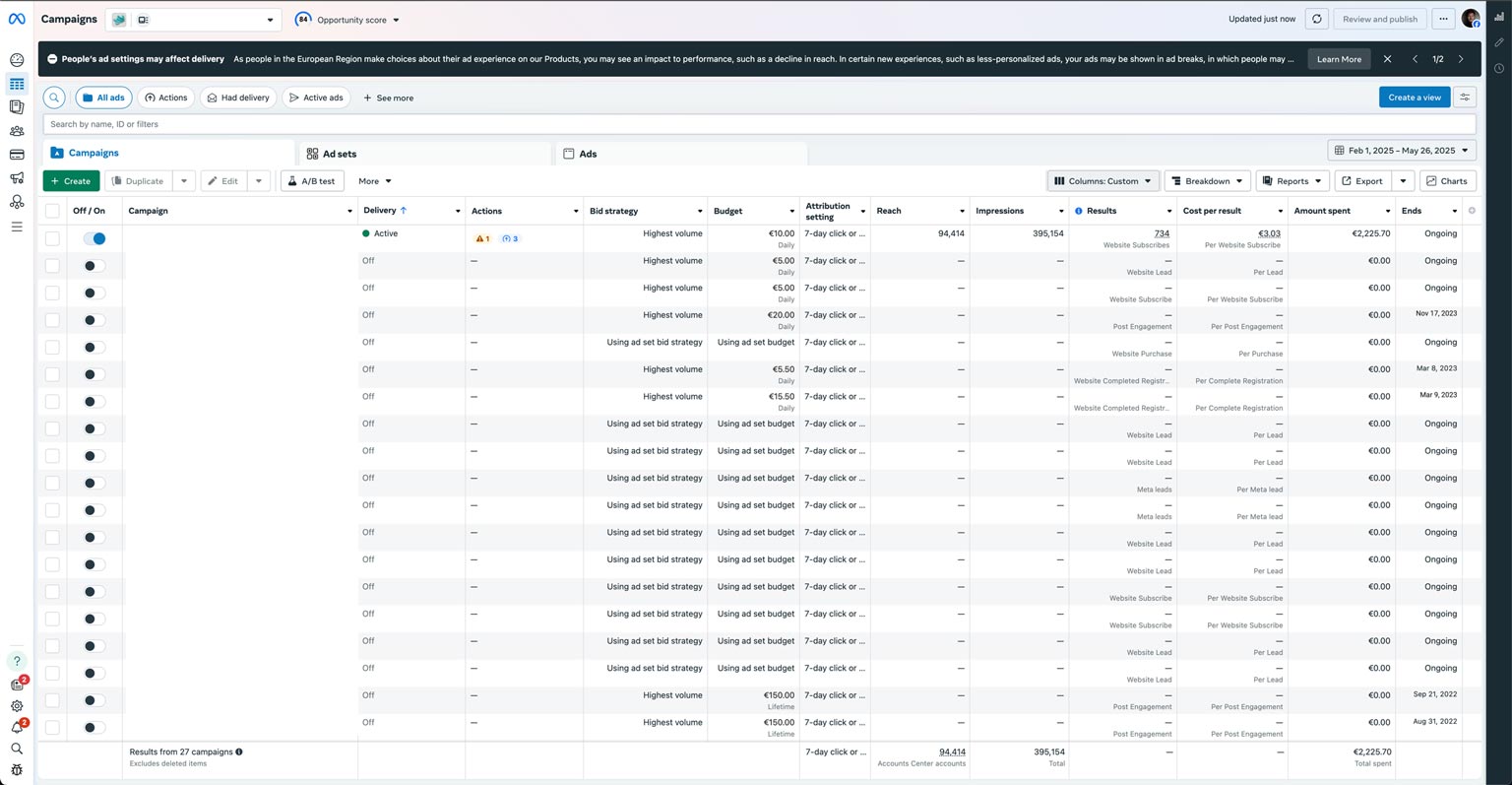Click Learn More in the banner
Screen dimensions: 1512x785
pyautogui.click(x=1339, y=59)
